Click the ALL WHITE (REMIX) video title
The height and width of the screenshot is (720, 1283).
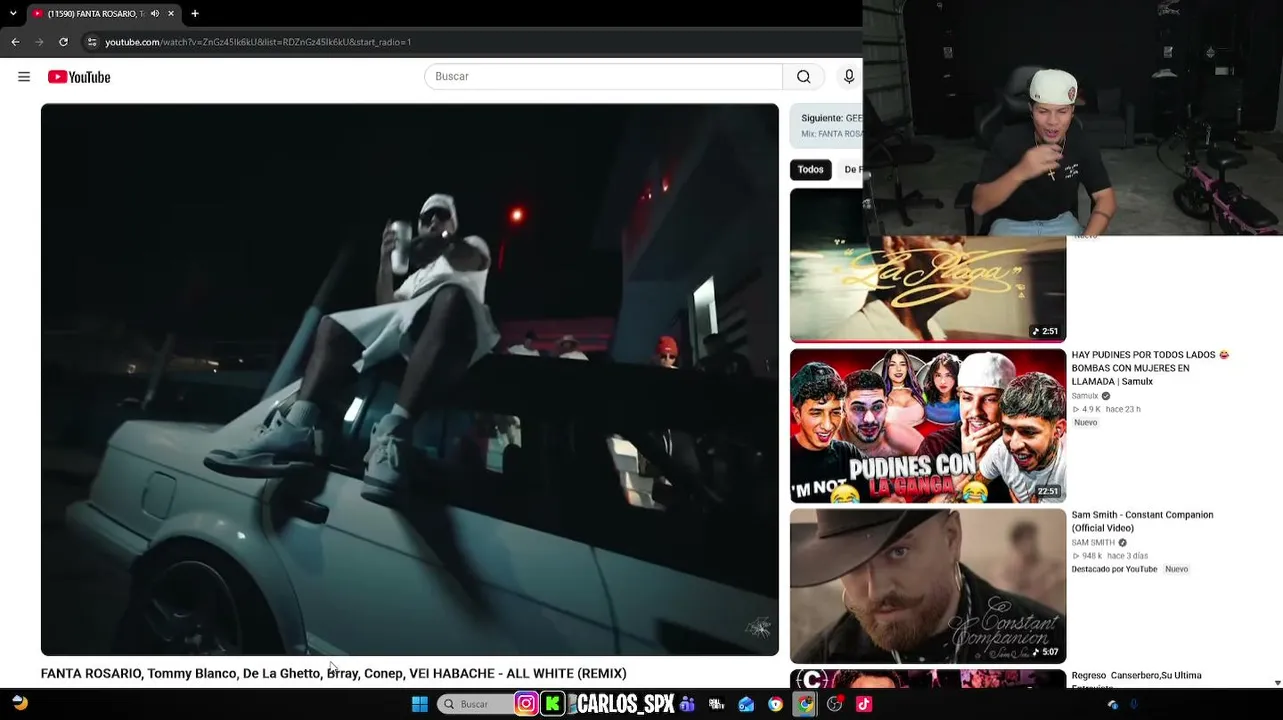(x=334, y=674)
